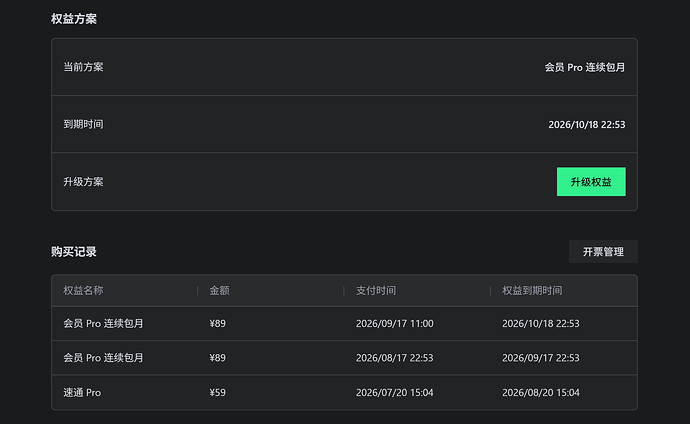Click ¥89 amount in the 2026/09/17 row
The width and height of the screenshot is (690, 424).
(217, 323)
